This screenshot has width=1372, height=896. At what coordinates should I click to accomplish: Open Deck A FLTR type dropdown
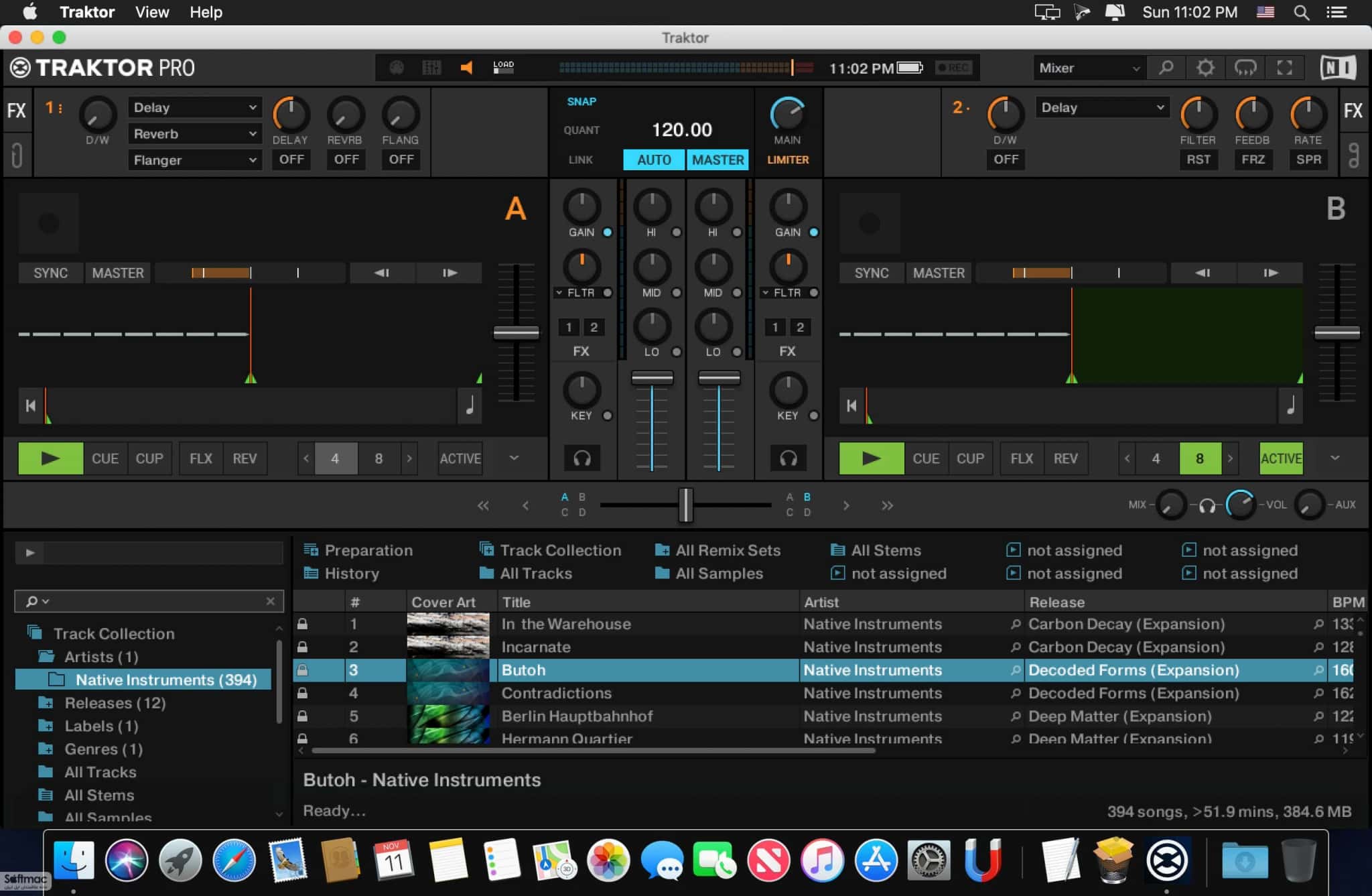(x=559, y=293)
